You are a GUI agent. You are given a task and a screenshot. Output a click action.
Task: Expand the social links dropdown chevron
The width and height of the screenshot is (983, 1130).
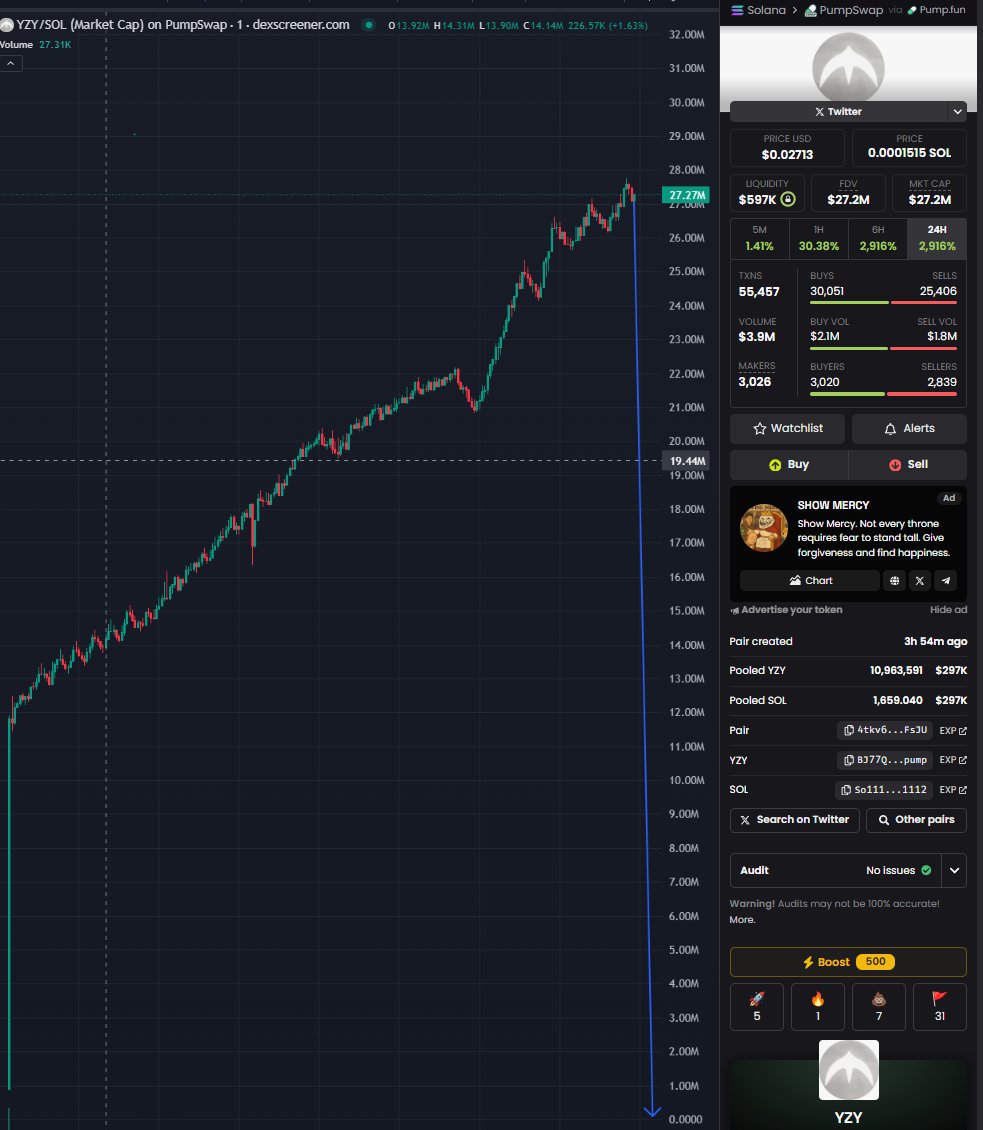tap(957, 112)
